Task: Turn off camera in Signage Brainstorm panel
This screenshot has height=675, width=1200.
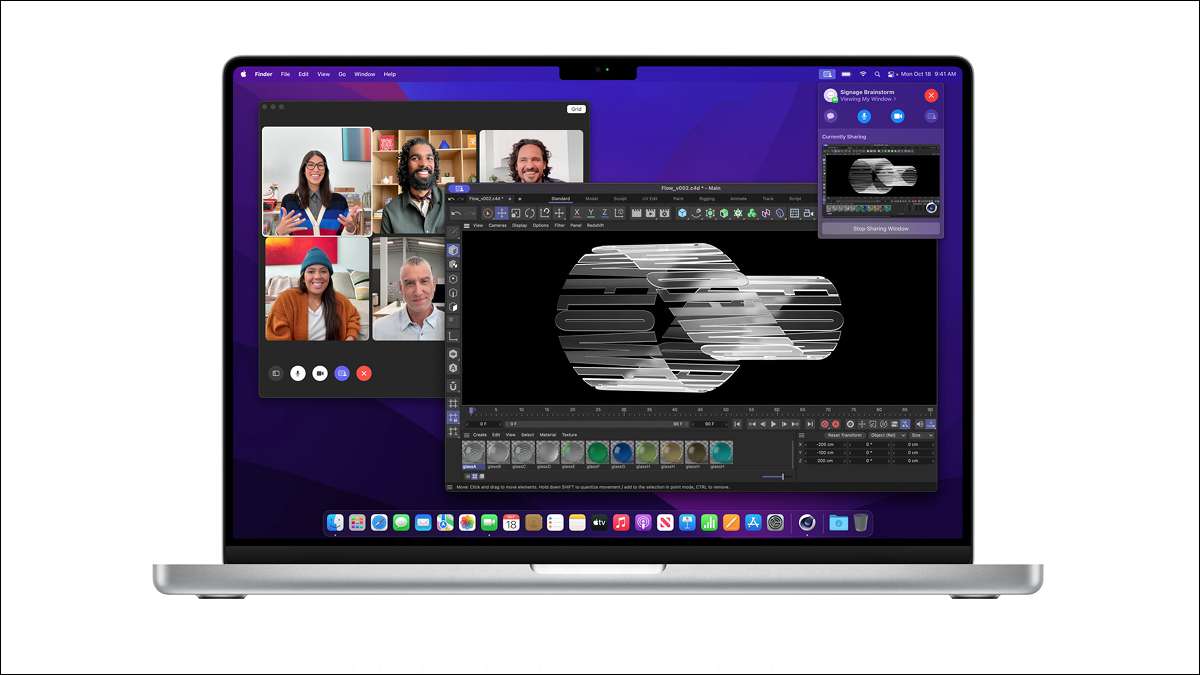Action: tap(897, 116)
